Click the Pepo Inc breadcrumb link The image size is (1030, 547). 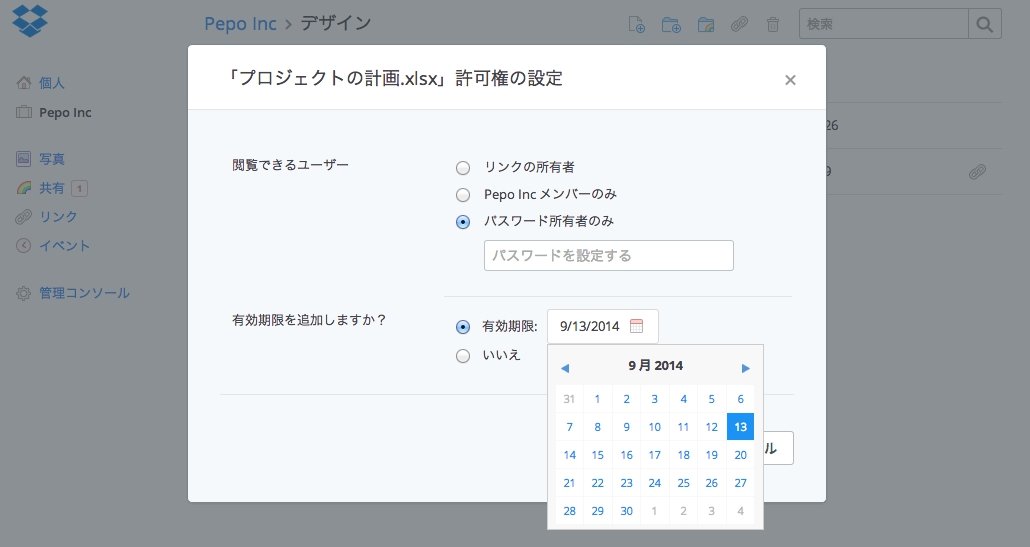point(240,24)
